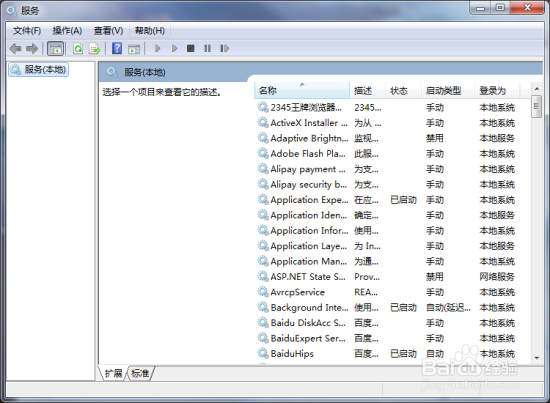This screenshot has height=403, width=550.
Task: Click the scrollbar up arrow
Action: [x=536, y=89]
